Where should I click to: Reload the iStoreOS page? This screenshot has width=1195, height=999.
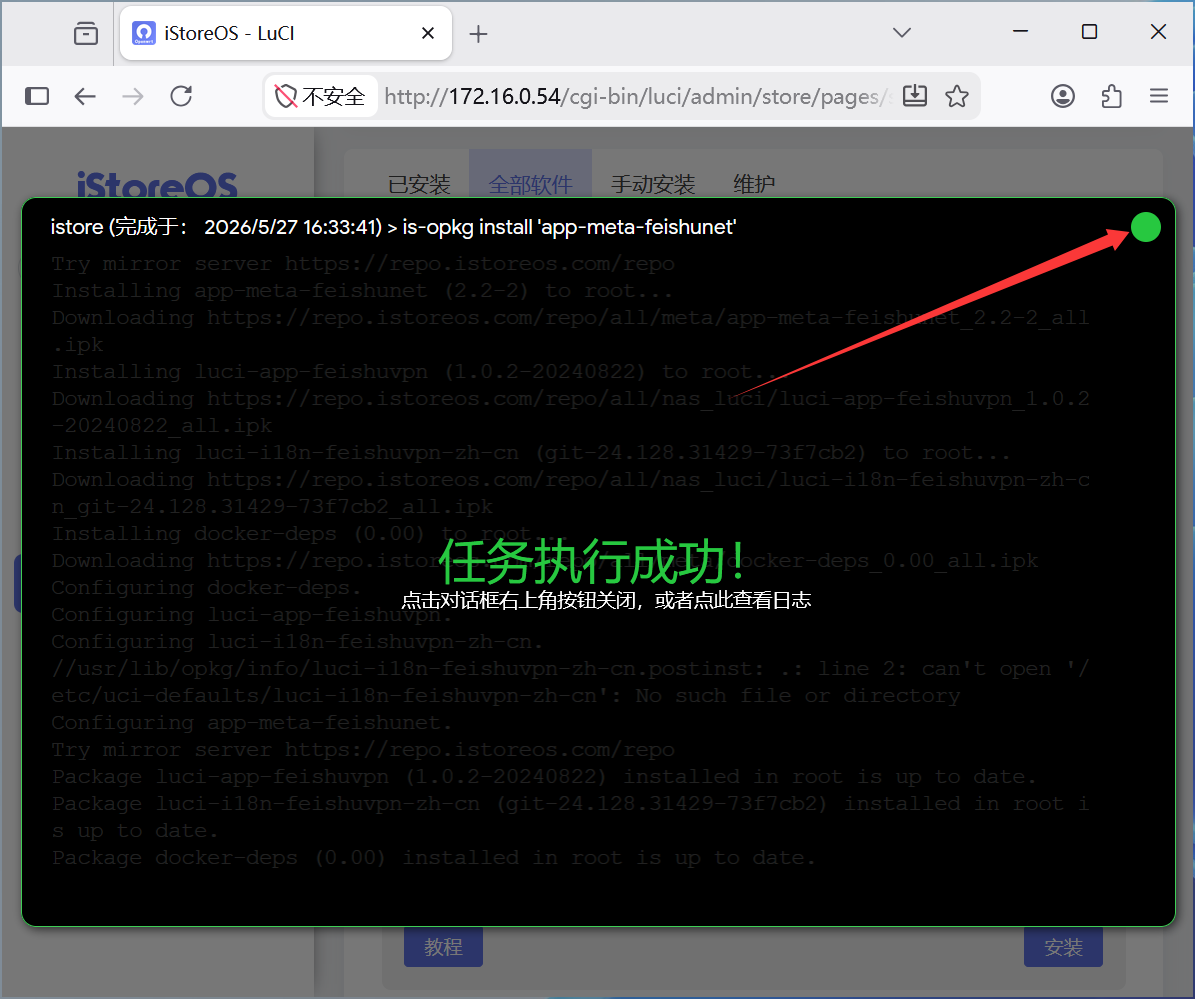pos(181,96)
